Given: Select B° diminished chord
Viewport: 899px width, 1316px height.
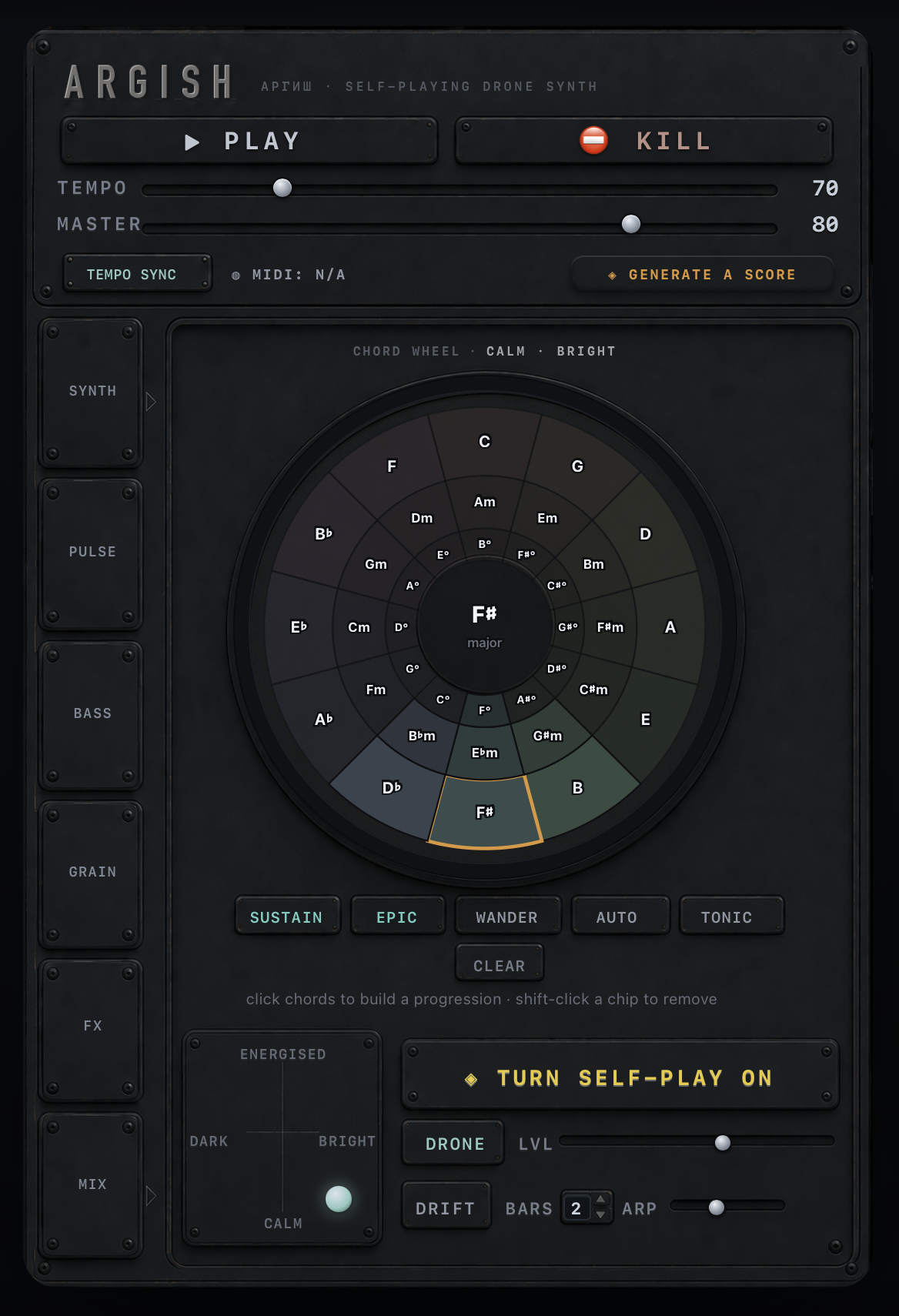Looking at the screenshot, I should coord(485,543).
